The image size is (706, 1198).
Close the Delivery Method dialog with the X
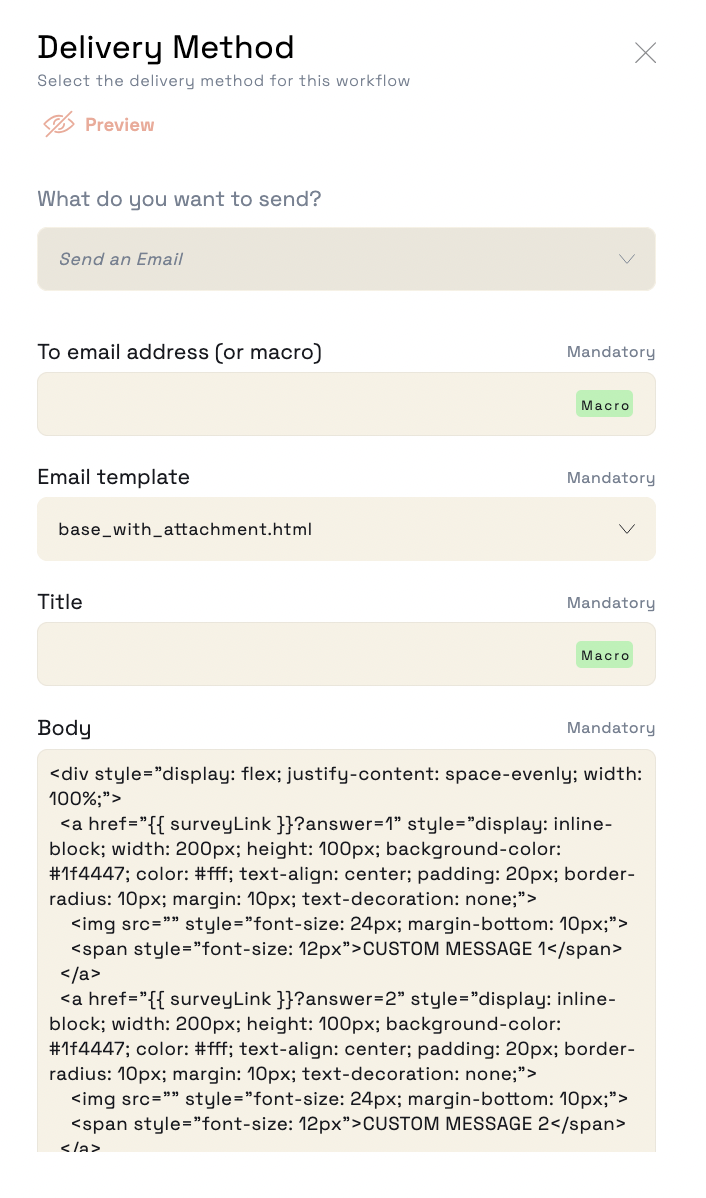click(646, 53)
